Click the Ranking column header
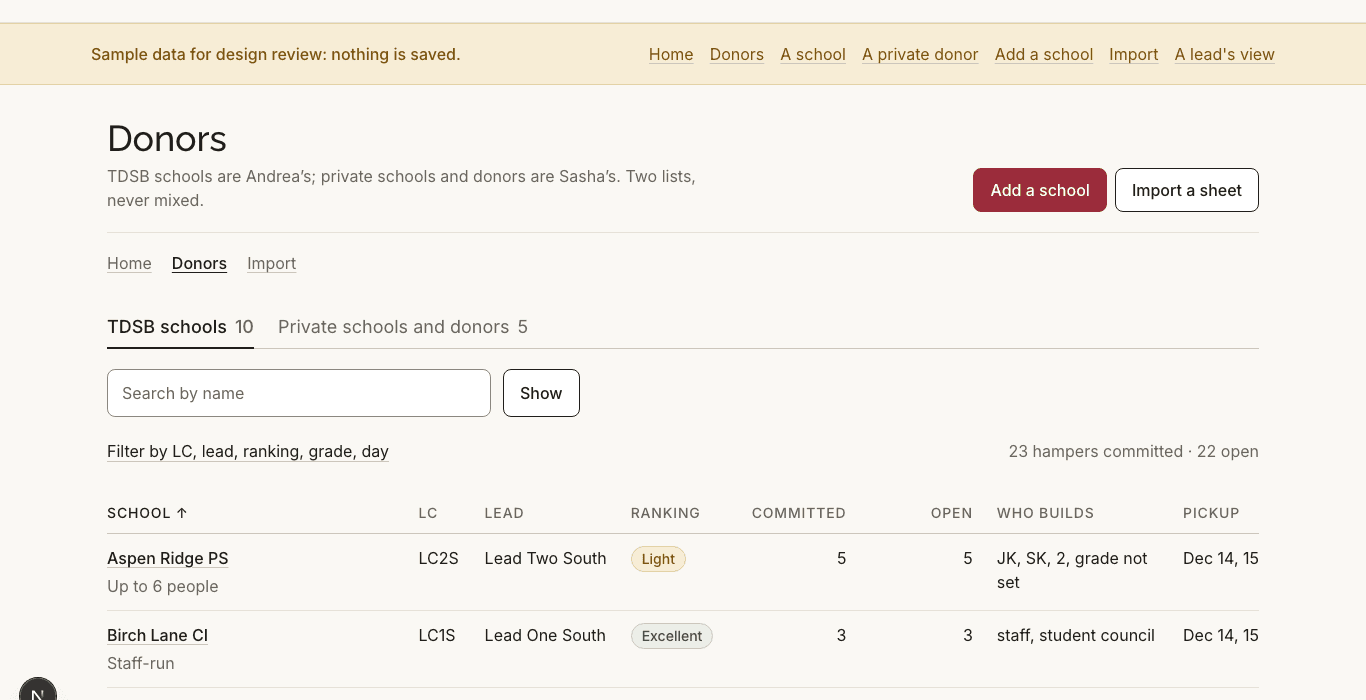 point(665,513)
